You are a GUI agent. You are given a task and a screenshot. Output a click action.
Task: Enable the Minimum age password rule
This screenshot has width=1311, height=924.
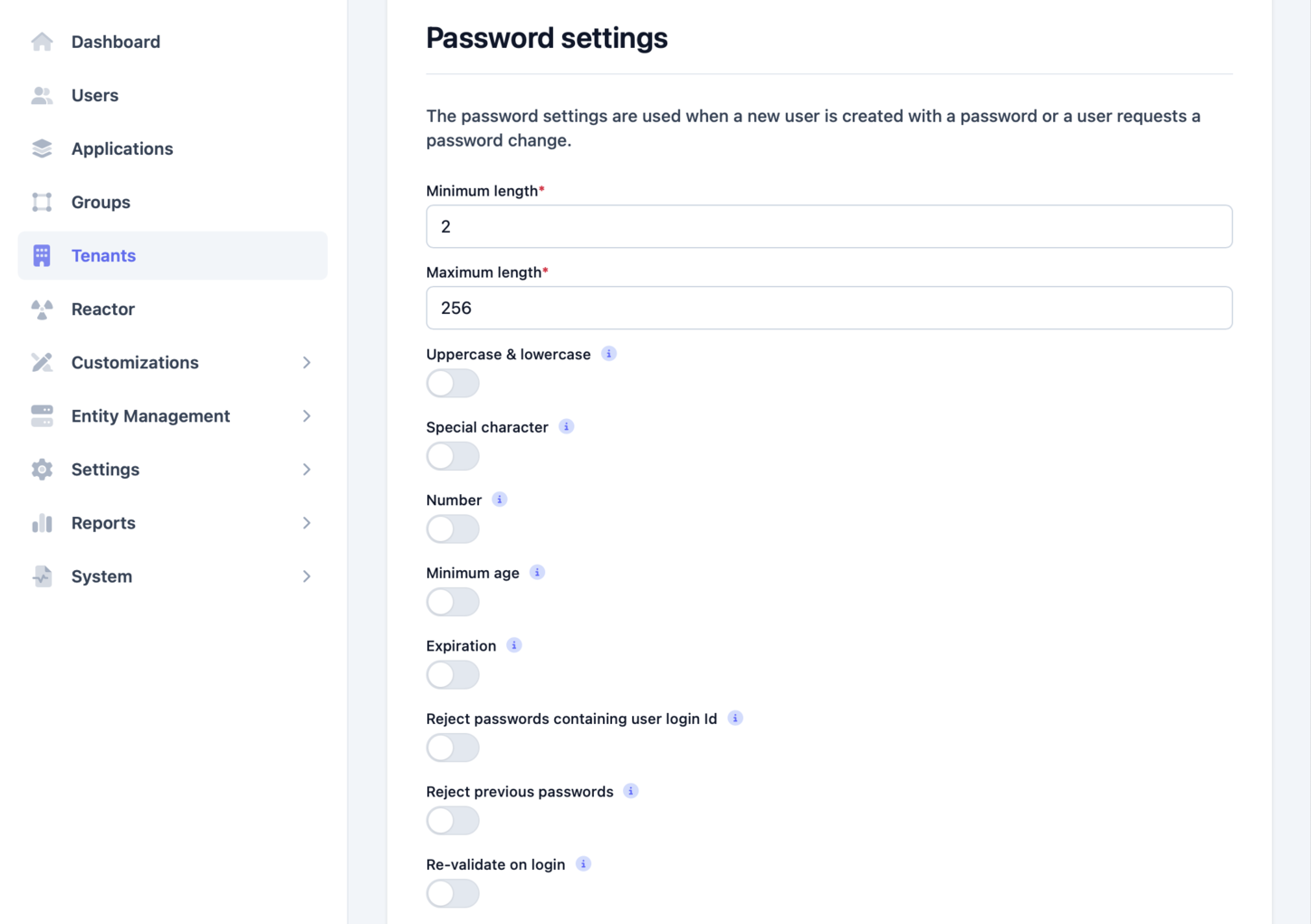pyautogui.click(x=452, y=601)
